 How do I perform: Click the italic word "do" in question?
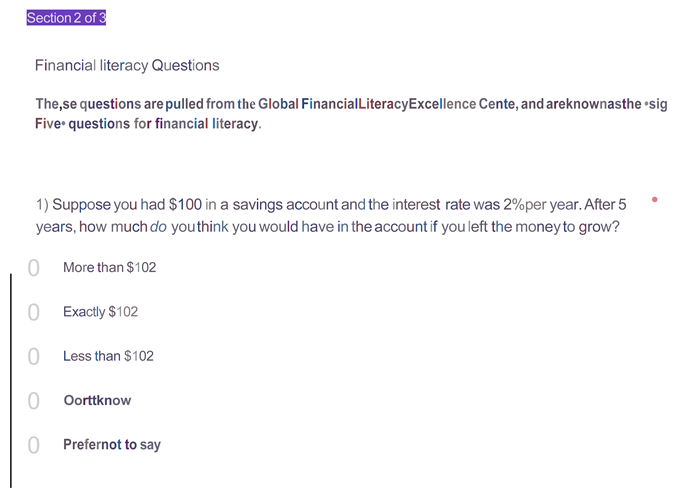(x=158, y=227)
